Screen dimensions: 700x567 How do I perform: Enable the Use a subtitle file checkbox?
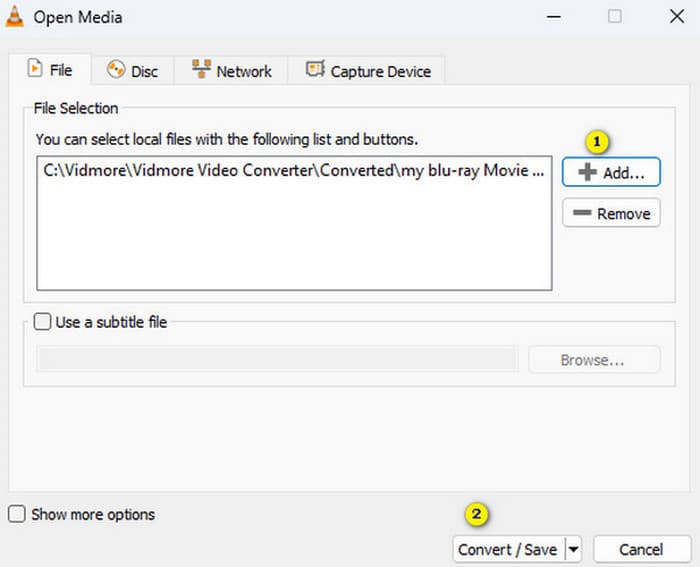coord(42,322)
